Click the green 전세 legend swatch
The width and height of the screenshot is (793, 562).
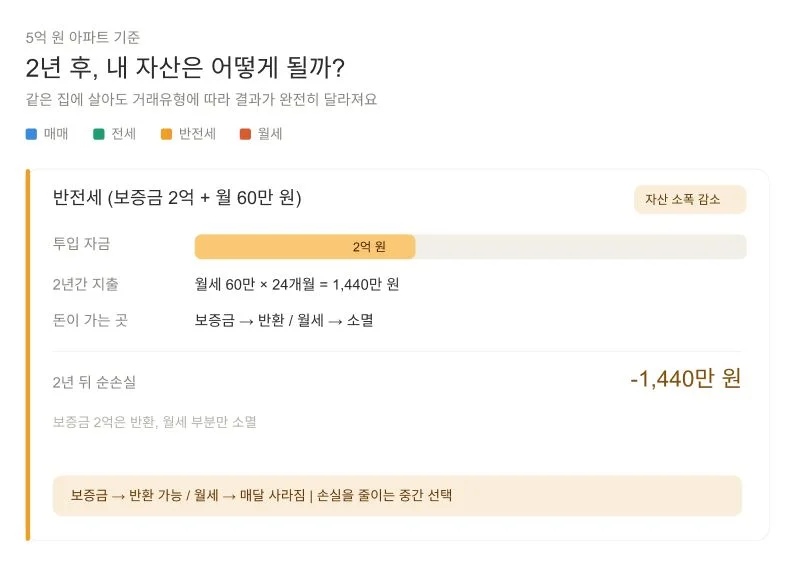click(99, 134)
